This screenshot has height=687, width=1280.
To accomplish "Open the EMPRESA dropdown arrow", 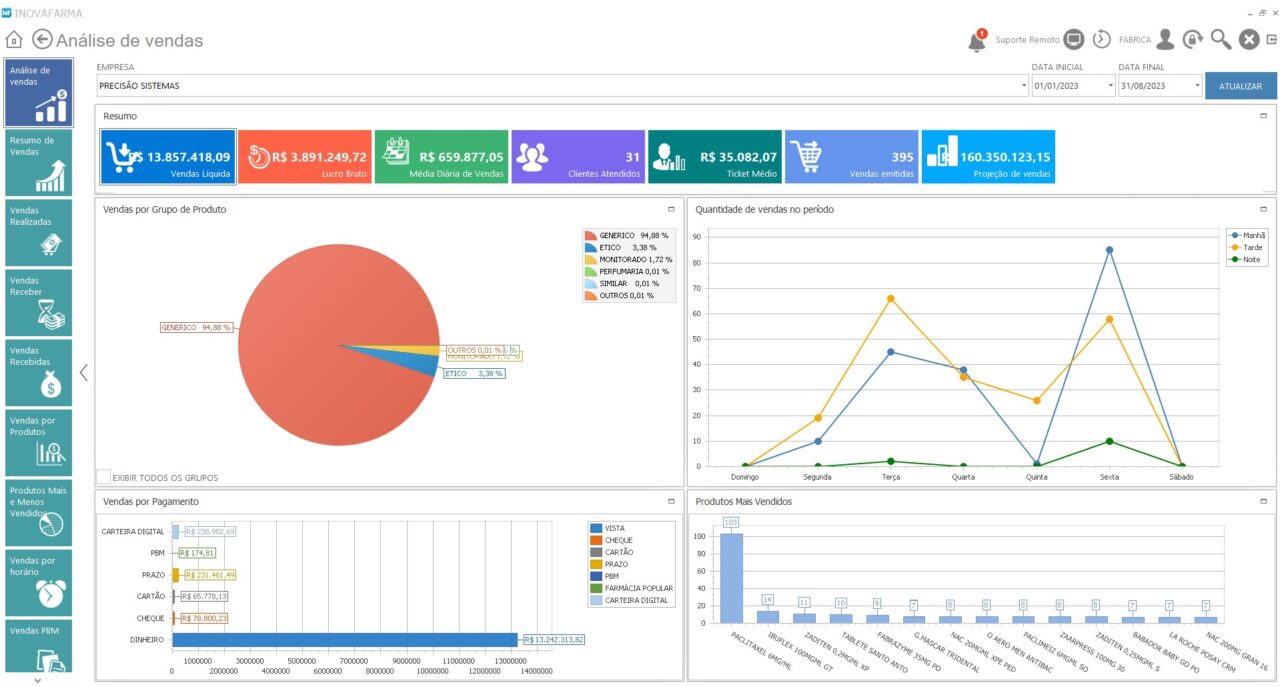I will pyautogui.click(x=1024, y=86).
